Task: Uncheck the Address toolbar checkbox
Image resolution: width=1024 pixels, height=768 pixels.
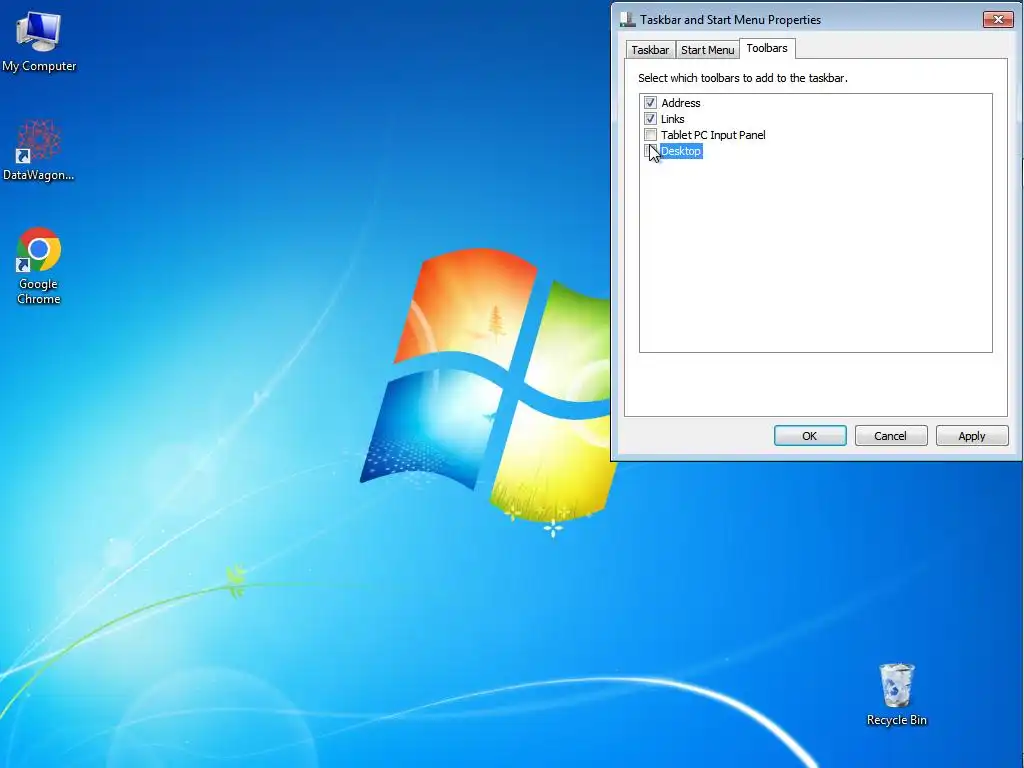Action: click(x=650, y=103)
